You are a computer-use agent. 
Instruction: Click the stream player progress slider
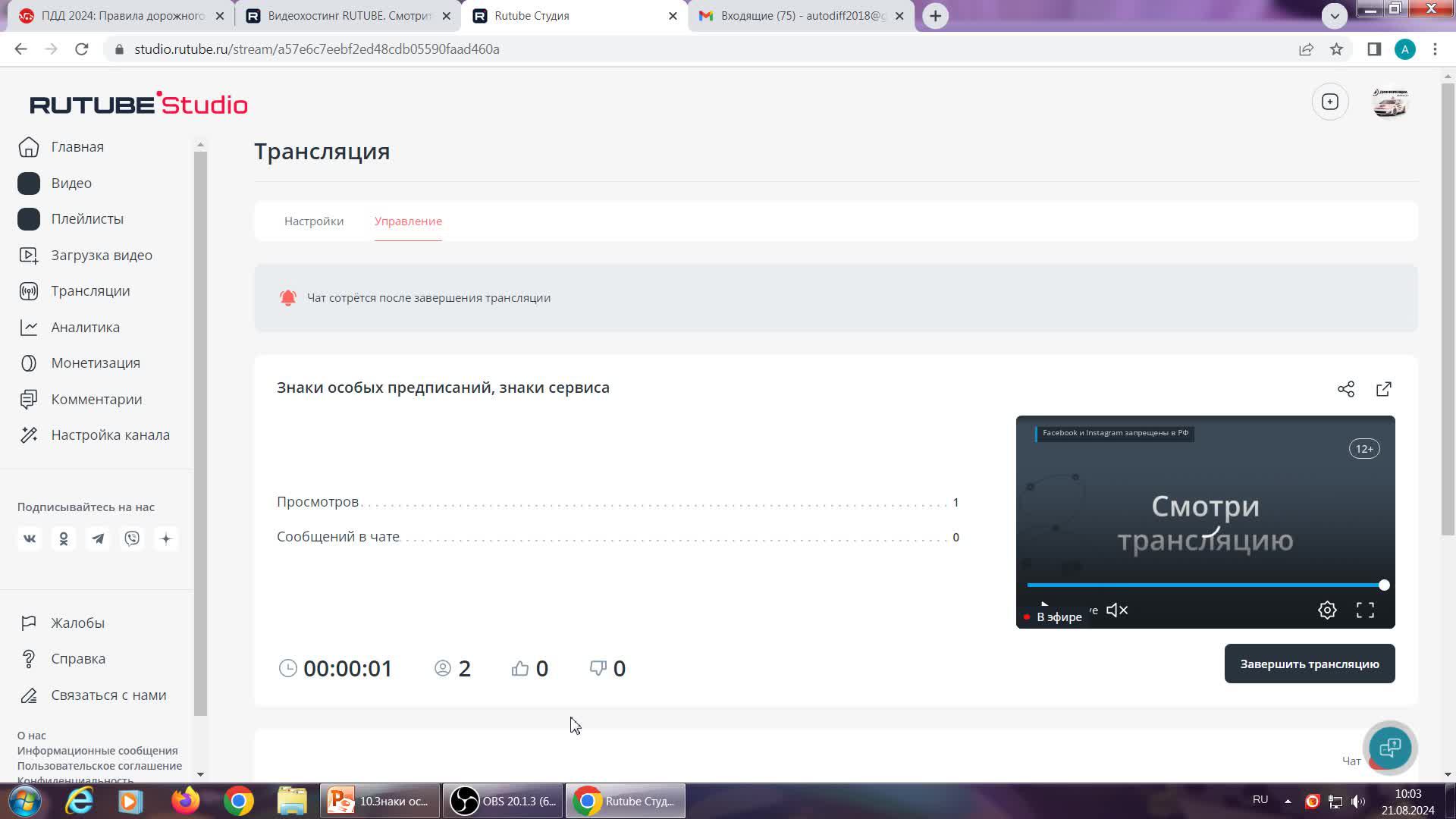coord(1206,585)
